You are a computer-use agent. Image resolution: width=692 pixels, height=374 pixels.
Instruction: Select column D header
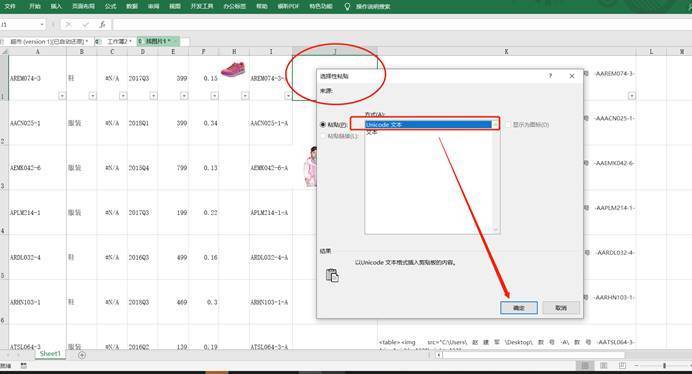coord(143,52)
